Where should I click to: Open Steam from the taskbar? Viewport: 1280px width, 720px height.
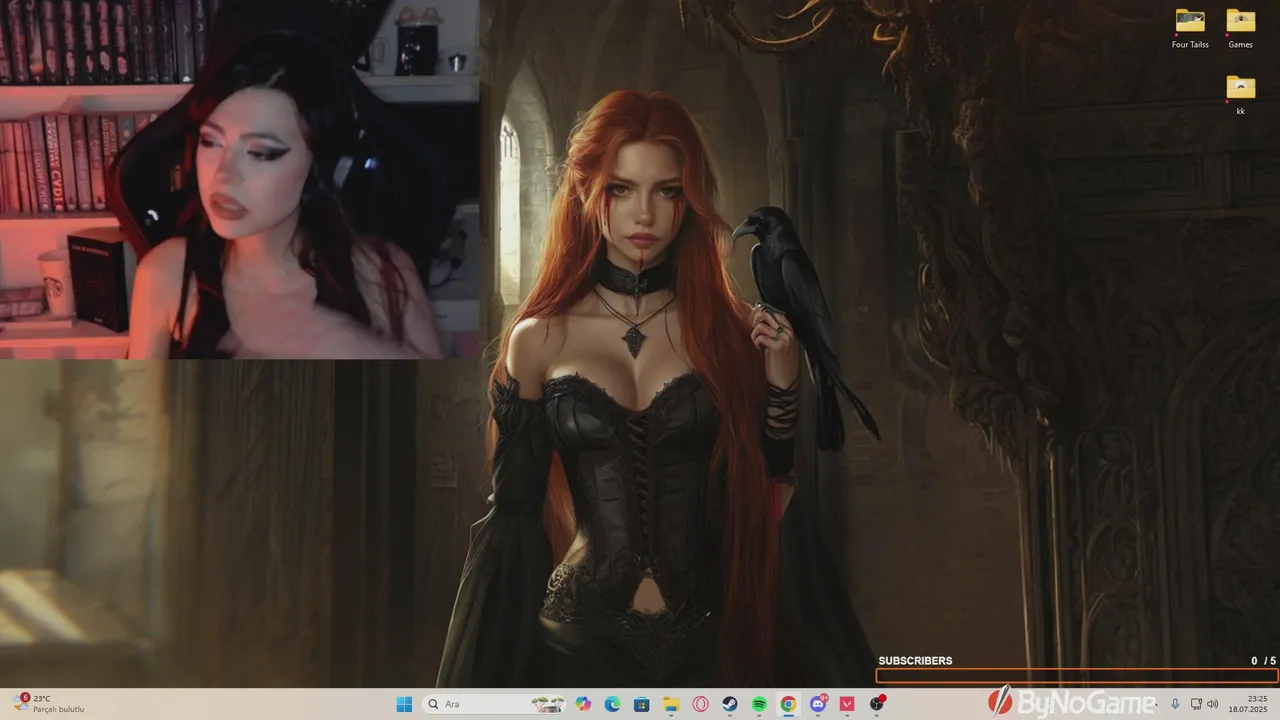pos(730,704)
